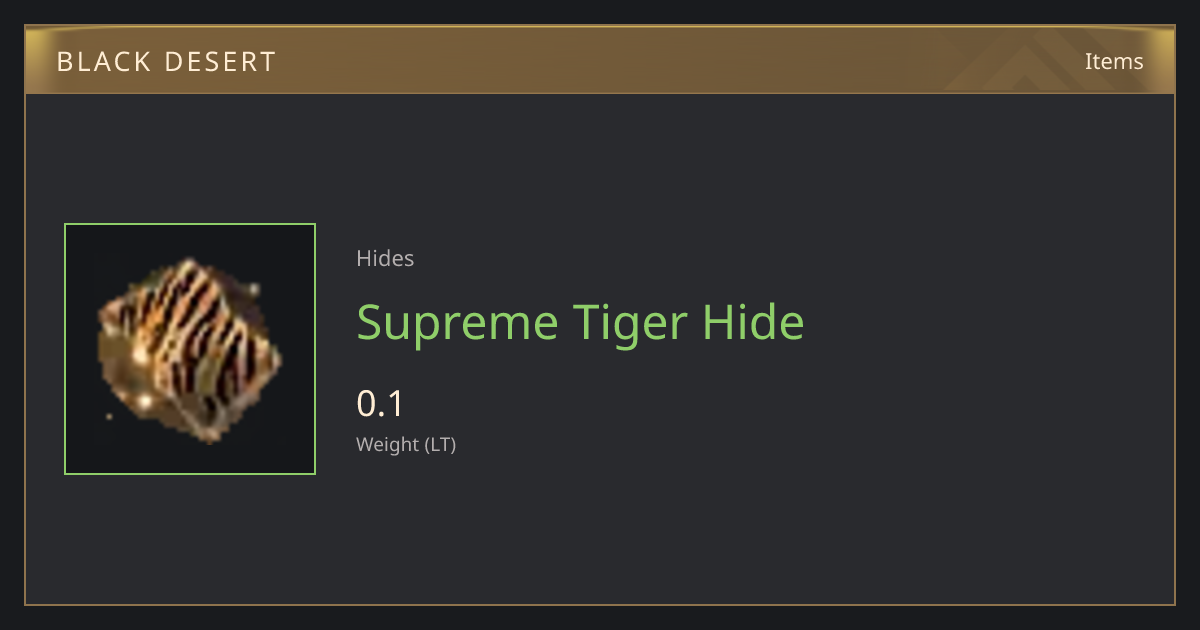Click the Supreme Tiger Hide green title

tap(580, 323)
